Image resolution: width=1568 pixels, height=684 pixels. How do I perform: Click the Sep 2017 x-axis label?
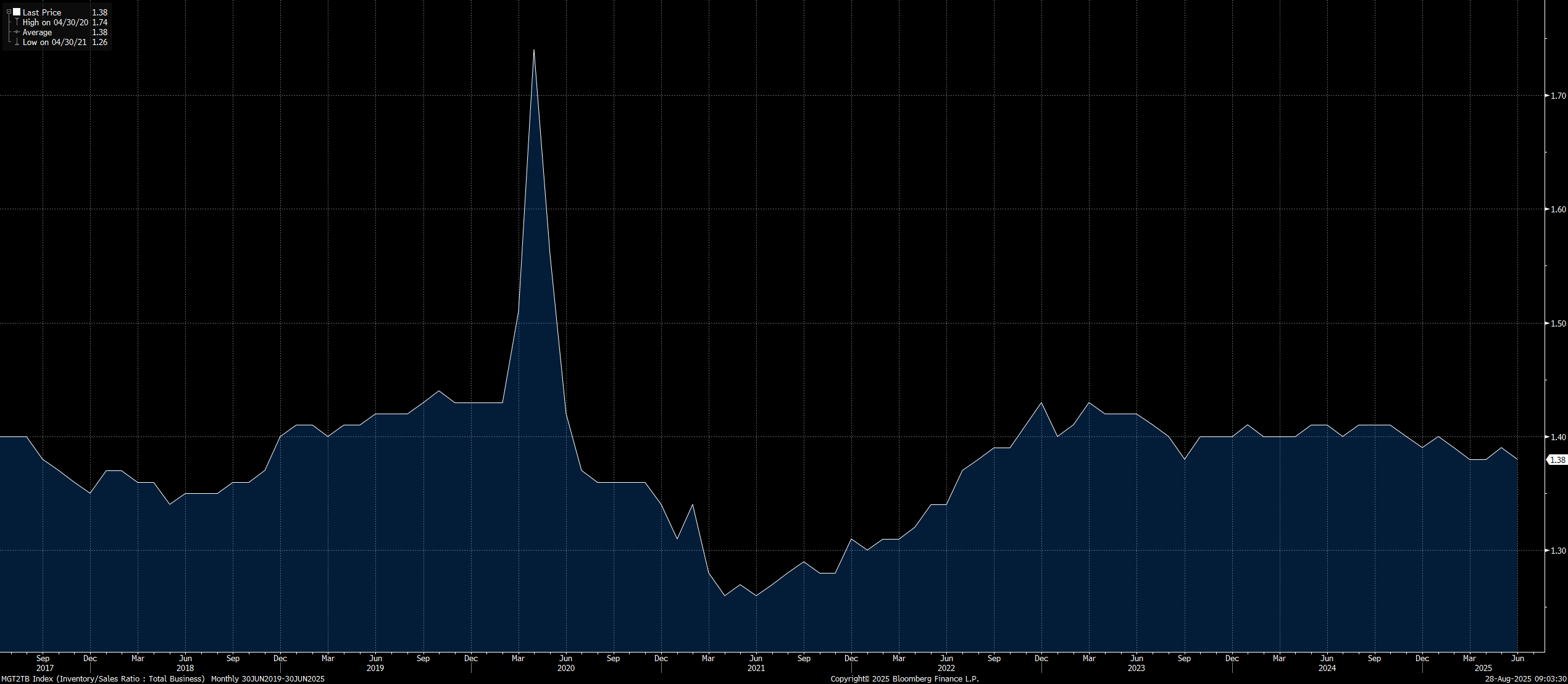coord(43,659)
